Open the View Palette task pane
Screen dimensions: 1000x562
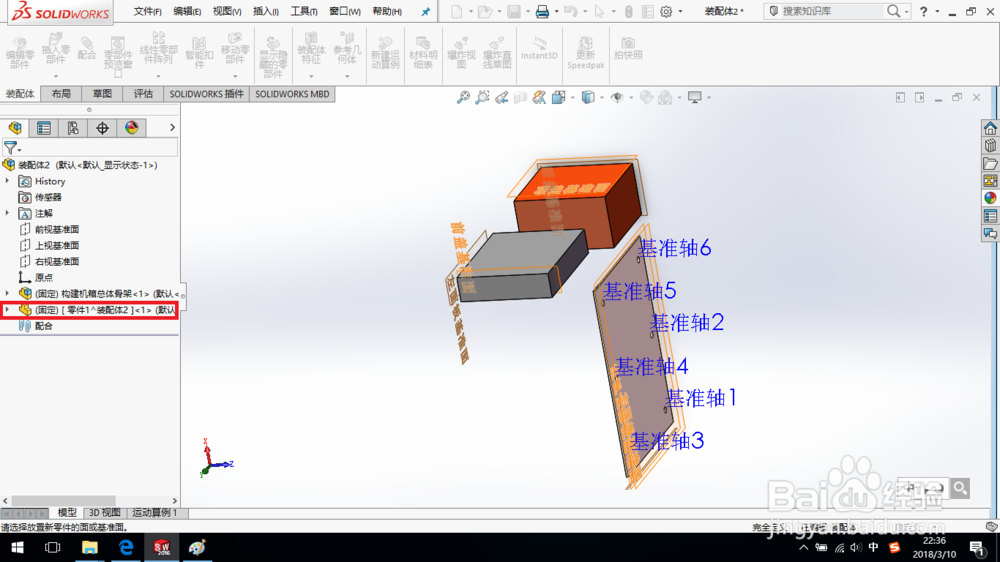pyautogui.click(x=990, y=181)
